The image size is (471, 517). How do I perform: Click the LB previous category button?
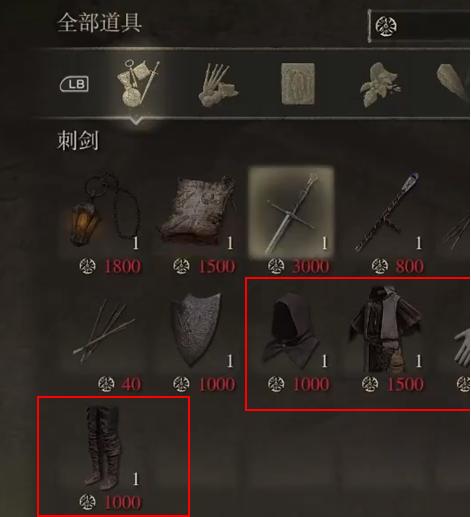pos(74,84)
